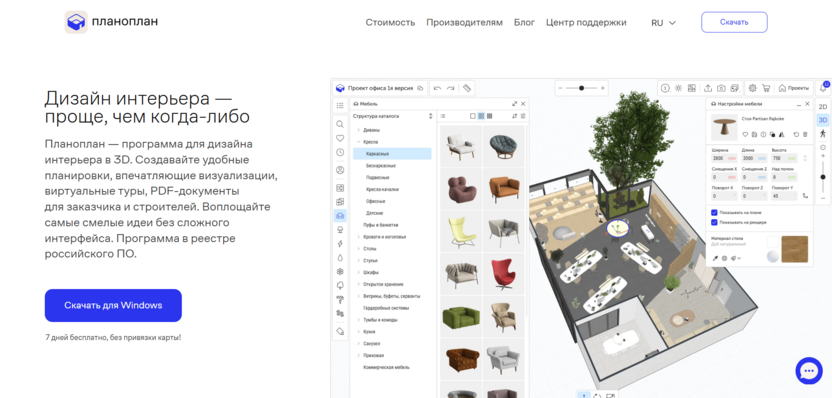This screenshot has height=398, width=832.
Task: Click the wood texture material swatch
Action: (795, 249)
